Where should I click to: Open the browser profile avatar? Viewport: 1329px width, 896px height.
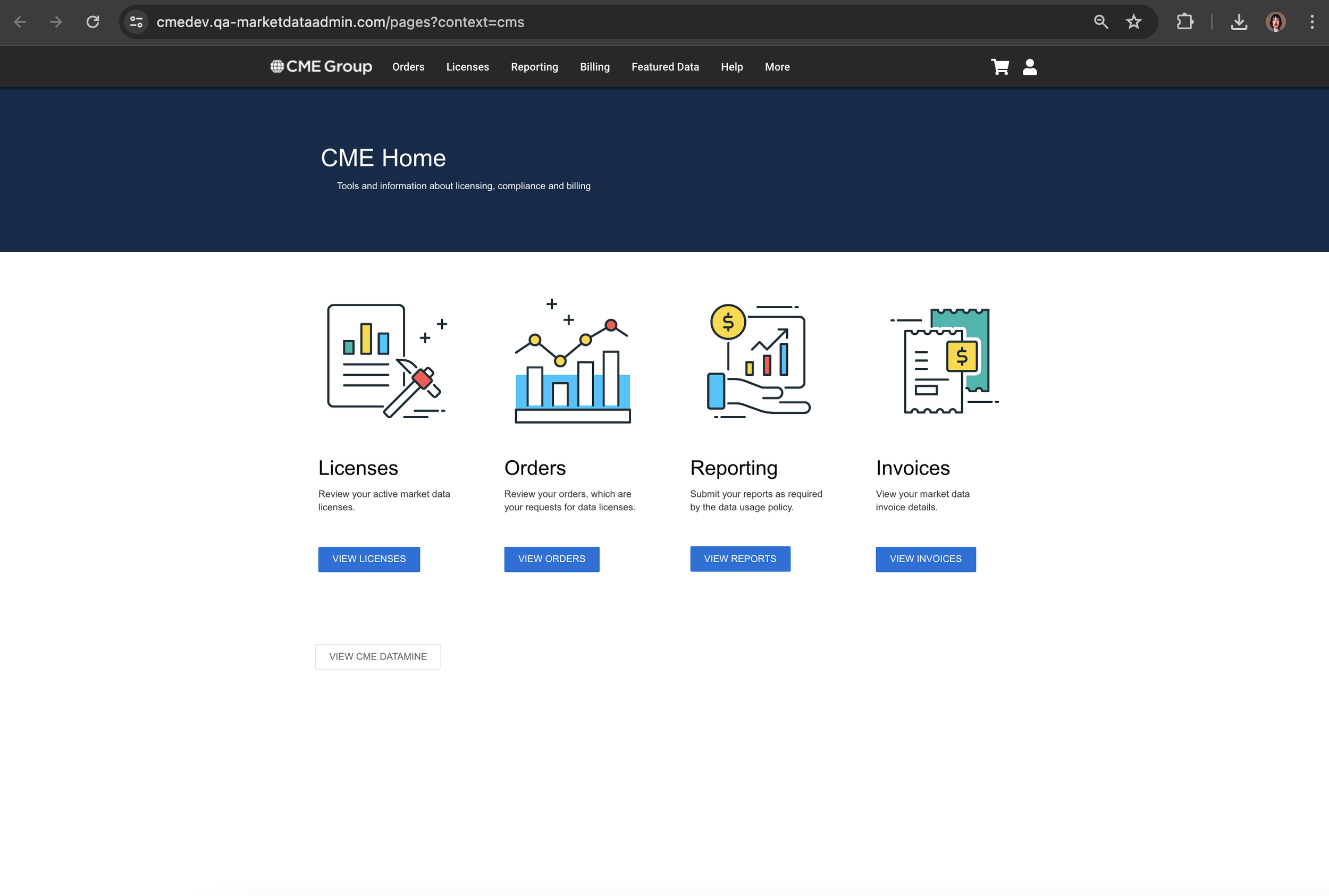(x=1275, y=22)
